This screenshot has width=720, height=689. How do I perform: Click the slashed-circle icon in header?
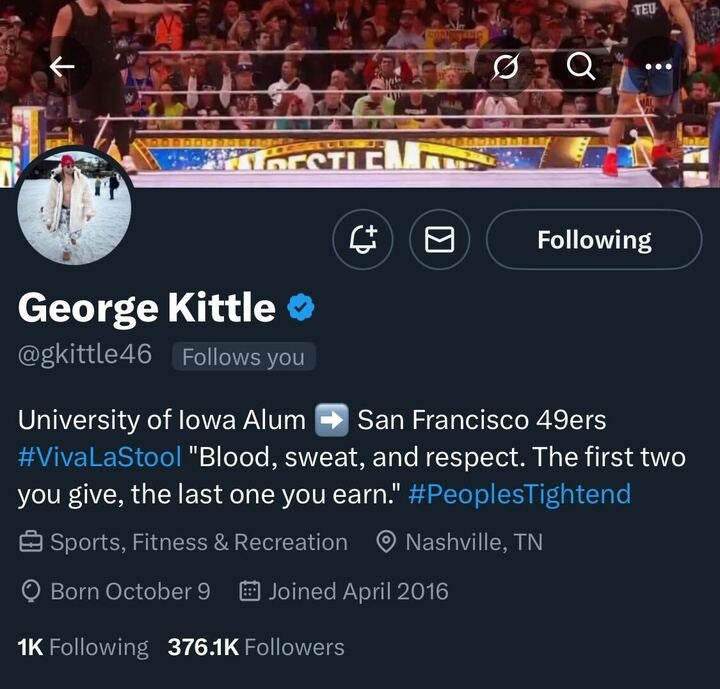coord(508,66)
